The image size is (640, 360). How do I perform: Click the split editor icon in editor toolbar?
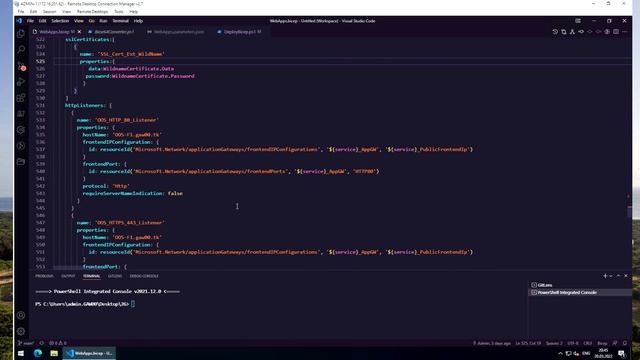tap(616, 32)
